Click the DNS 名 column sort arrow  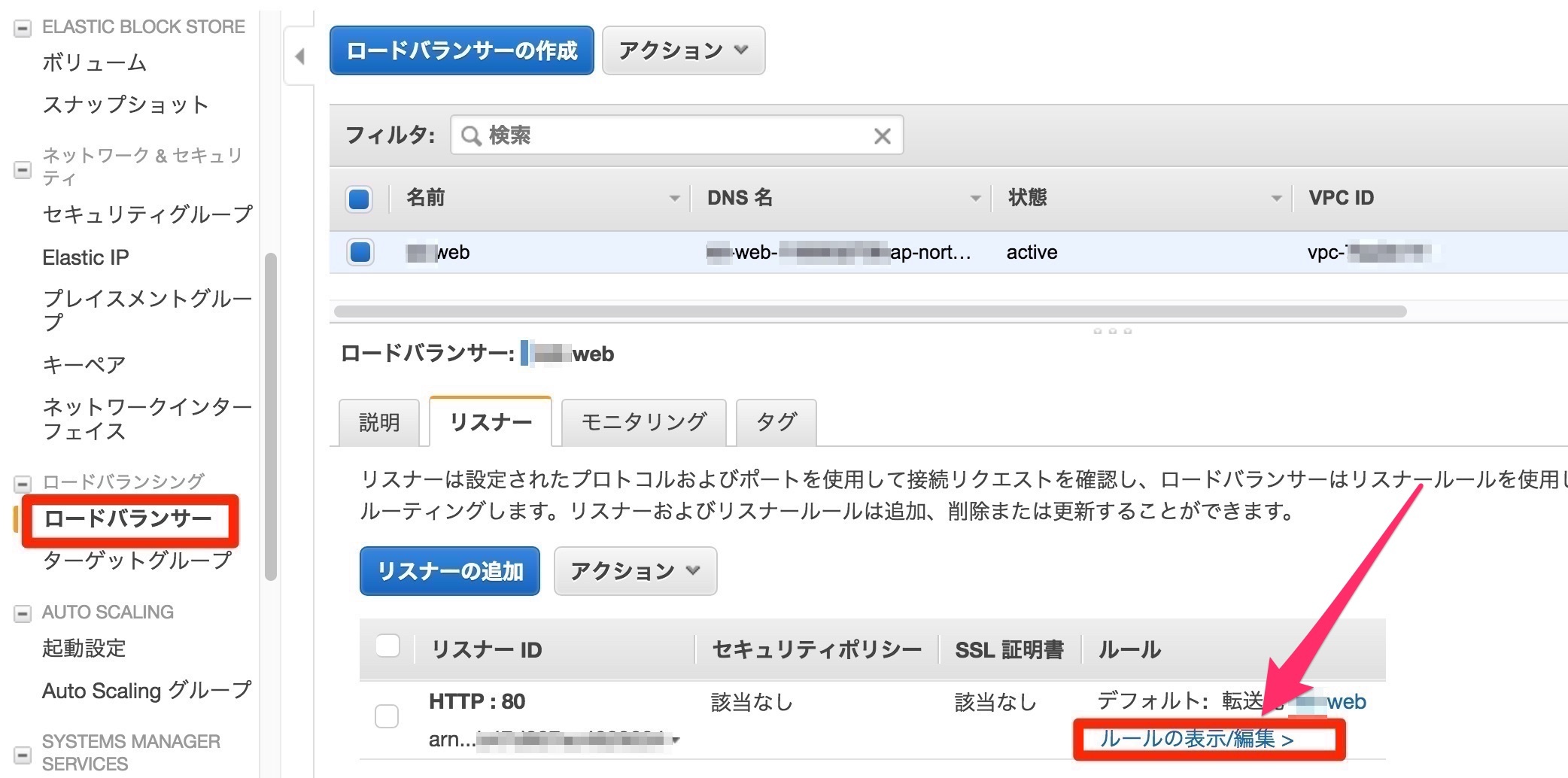coord(975,199)
